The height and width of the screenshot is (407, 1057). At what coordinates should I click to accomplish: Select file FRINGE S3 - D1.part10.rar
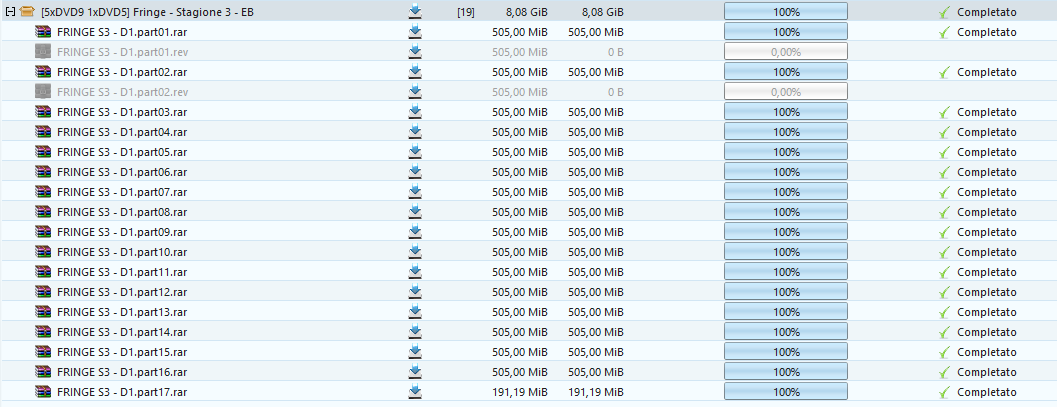click(122, 252)
